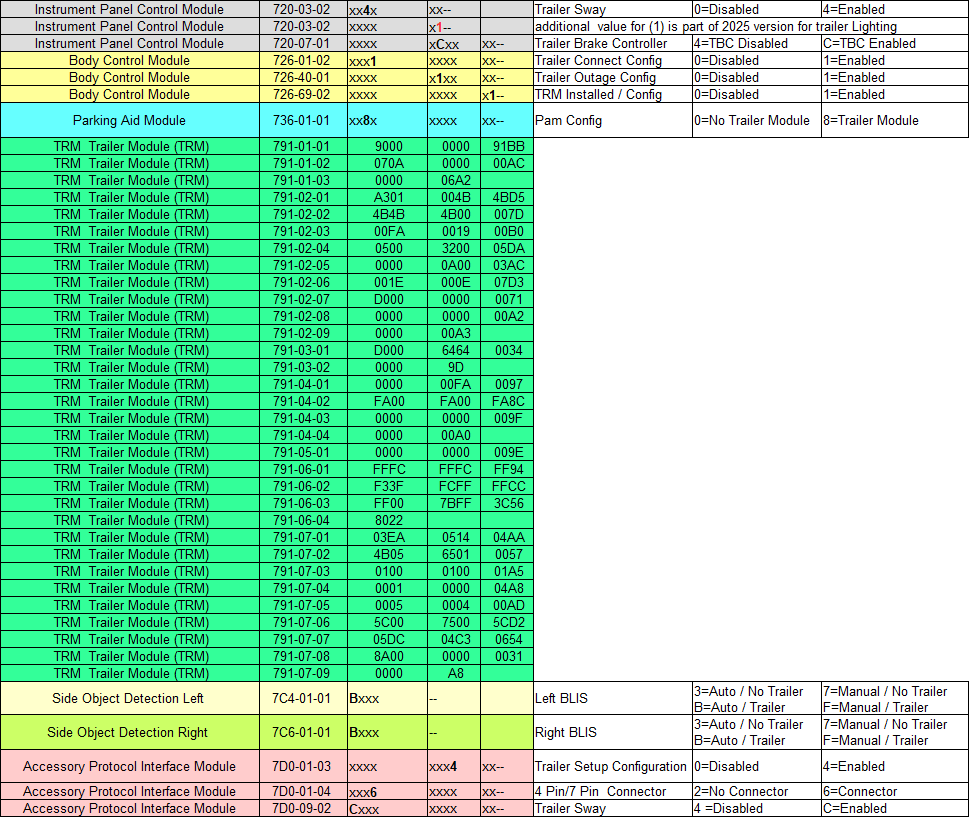Select the value 01A5
Viewport: 974px width, 824px height.
point(509,571)
